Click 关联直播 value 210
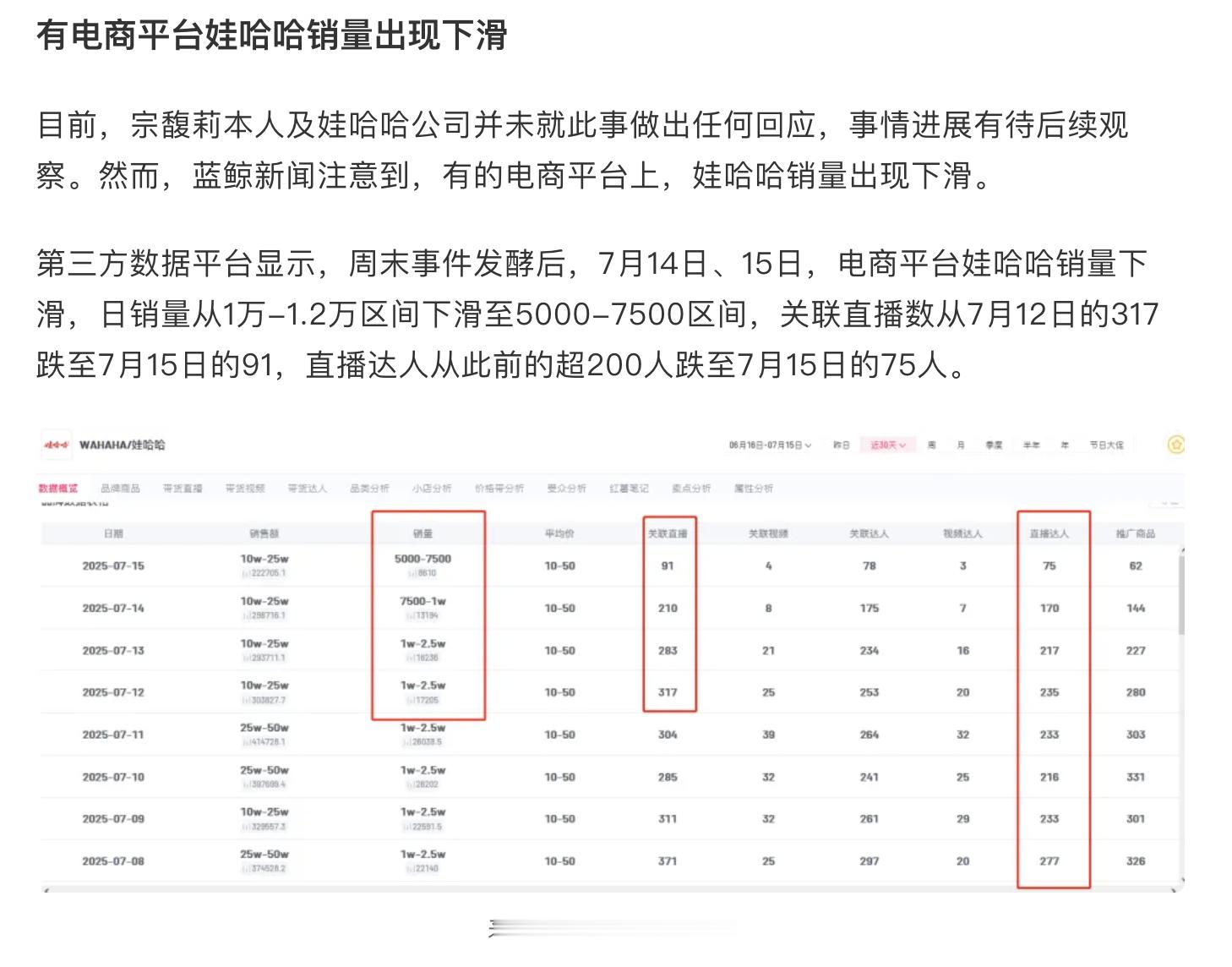 tap(668, 609)
